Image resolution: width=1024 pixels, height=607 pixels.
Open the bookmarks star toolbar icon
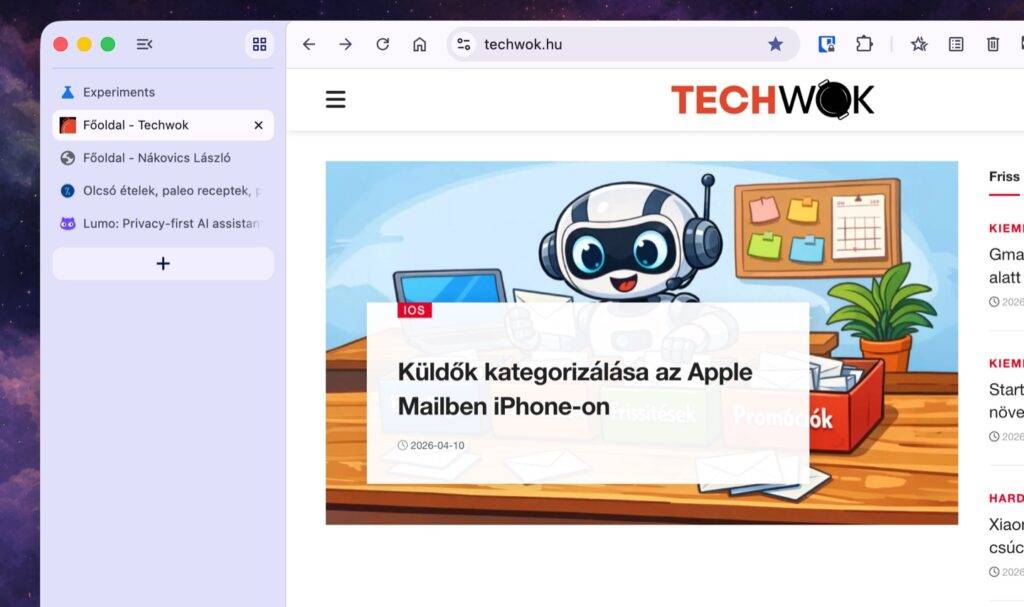pos(919,44)
